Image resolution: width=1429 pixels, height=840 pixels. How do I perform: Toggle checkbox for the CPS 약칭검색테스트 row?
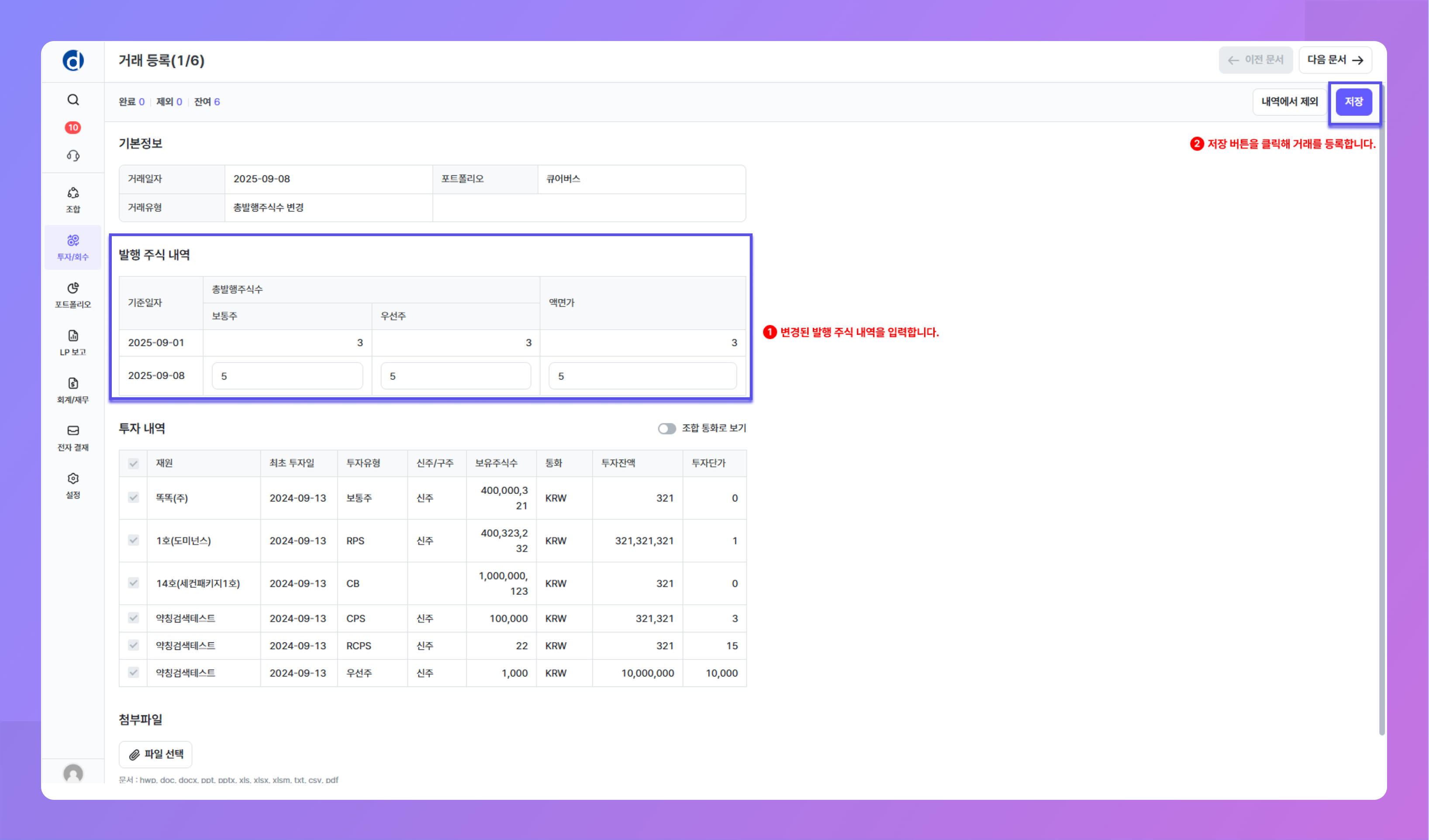(x=133, y=618)
